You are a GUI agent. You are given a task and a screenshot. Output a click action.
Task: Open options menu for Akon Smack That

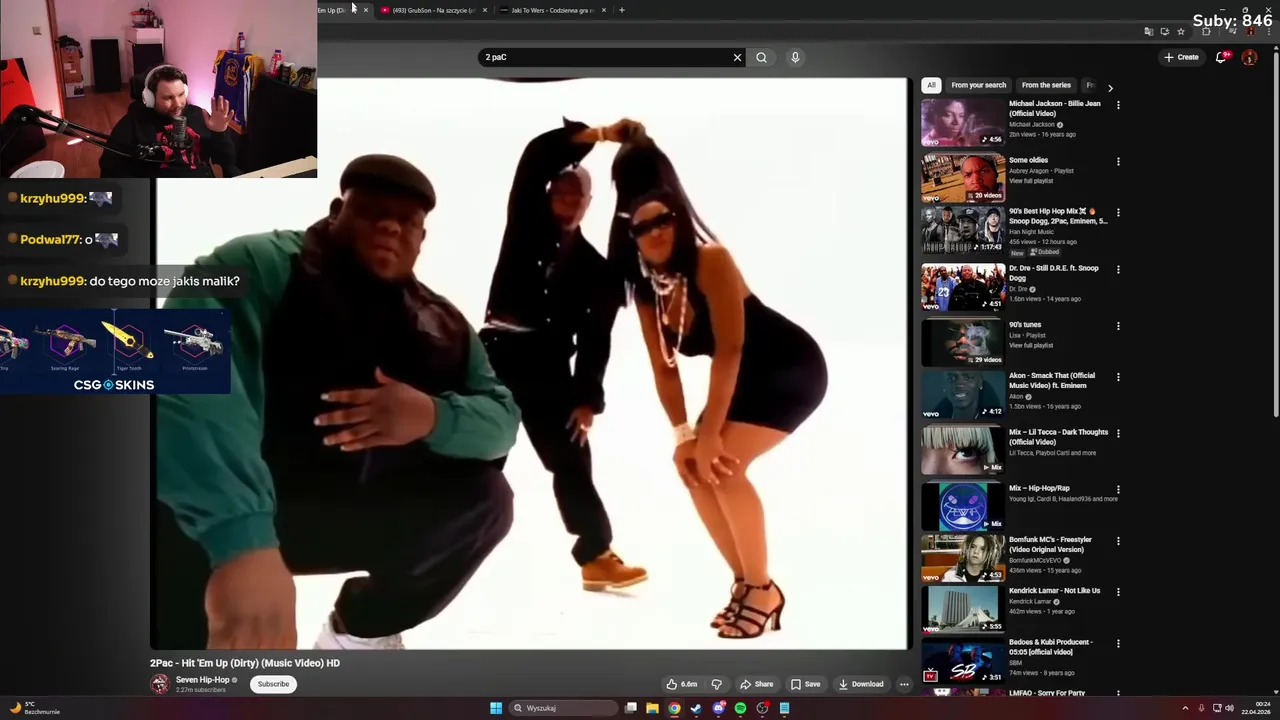(x=1118, y=377)
